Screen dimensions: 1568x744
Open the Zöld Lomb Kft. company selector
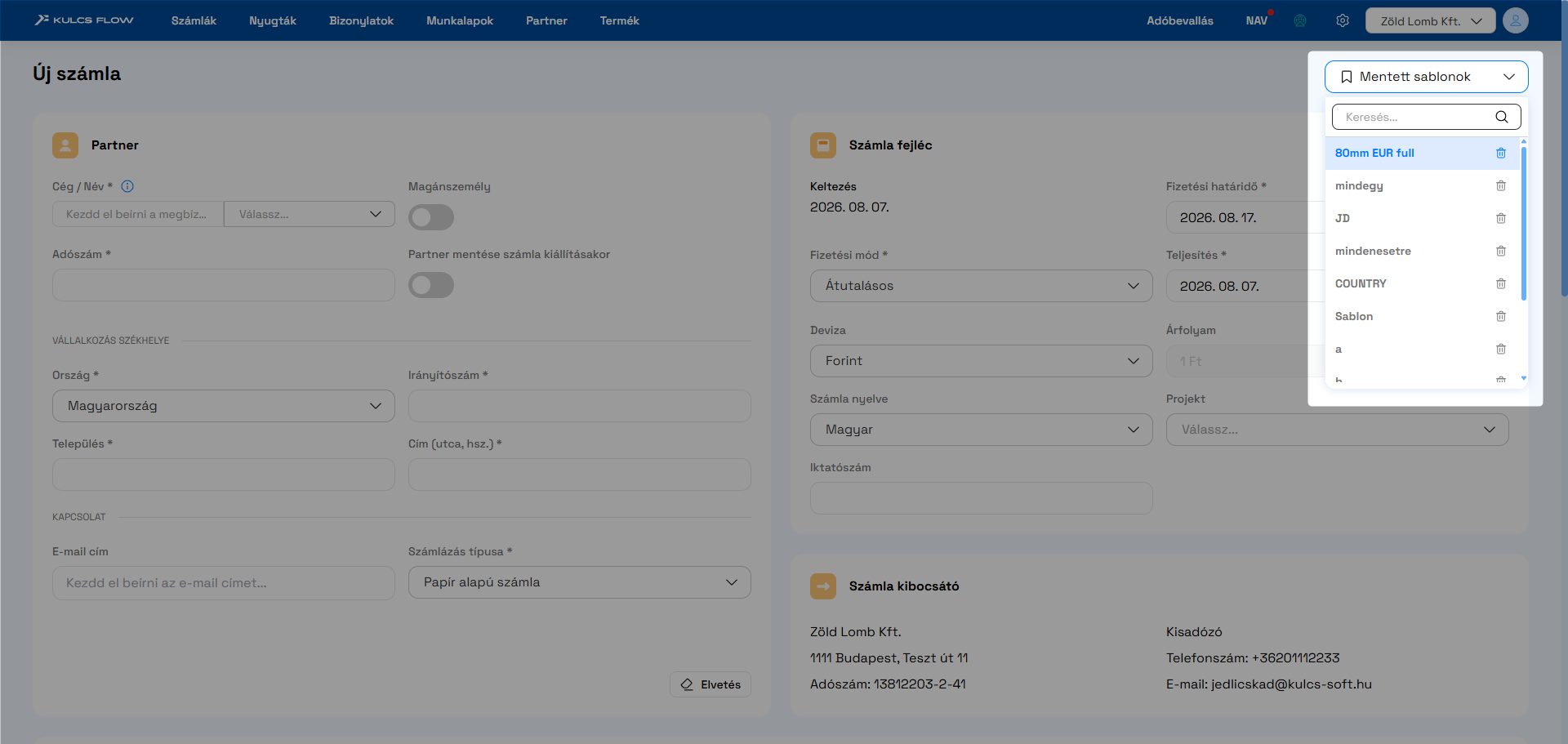pyautogui.click(x=1431, y=20)
